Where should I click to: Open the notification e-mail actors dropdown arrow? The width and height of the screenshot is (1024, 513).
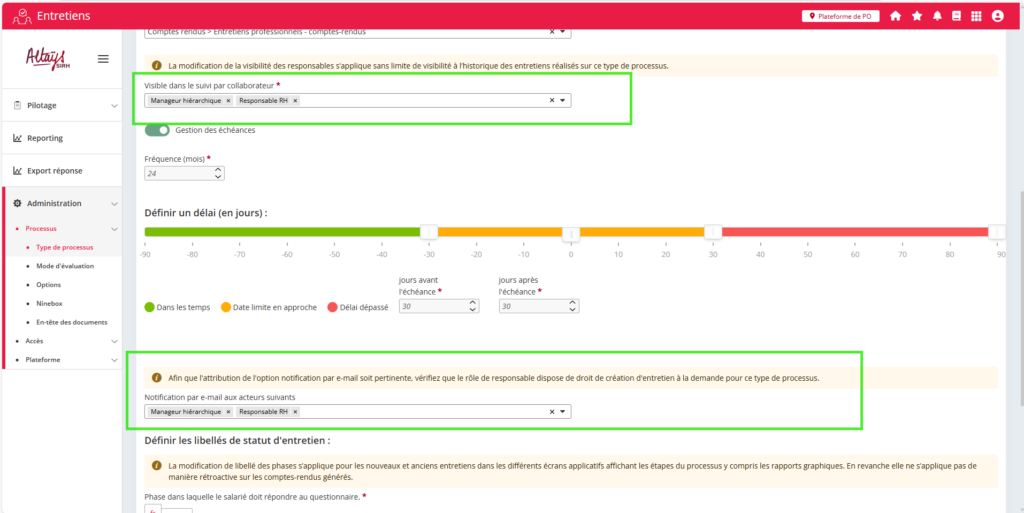click(563, 411)
